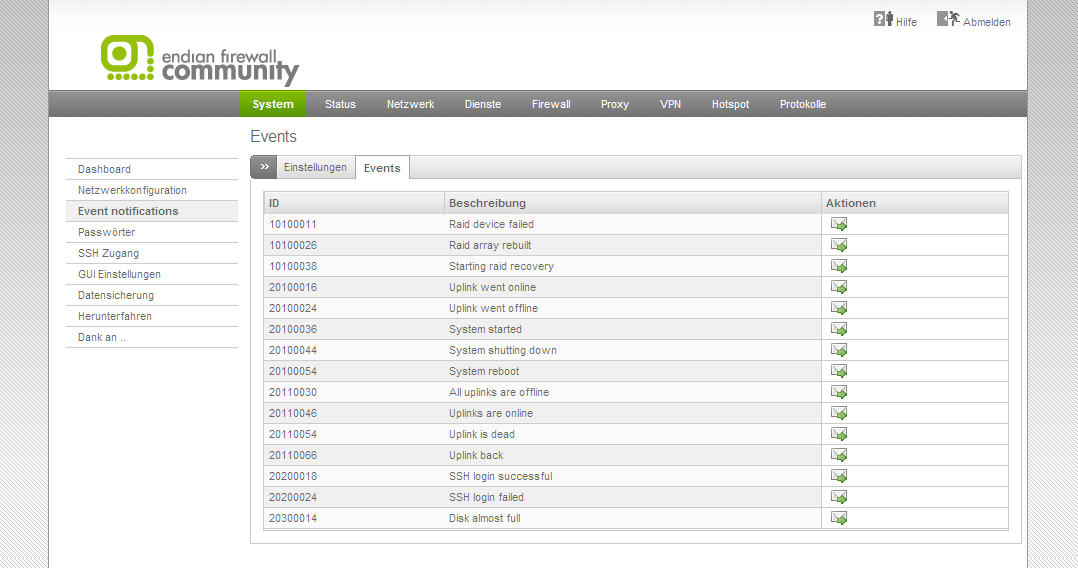Click the action icon for Uplink went online
The width and height of the screenshot is (1078, 568).
(x=839, y=287)
